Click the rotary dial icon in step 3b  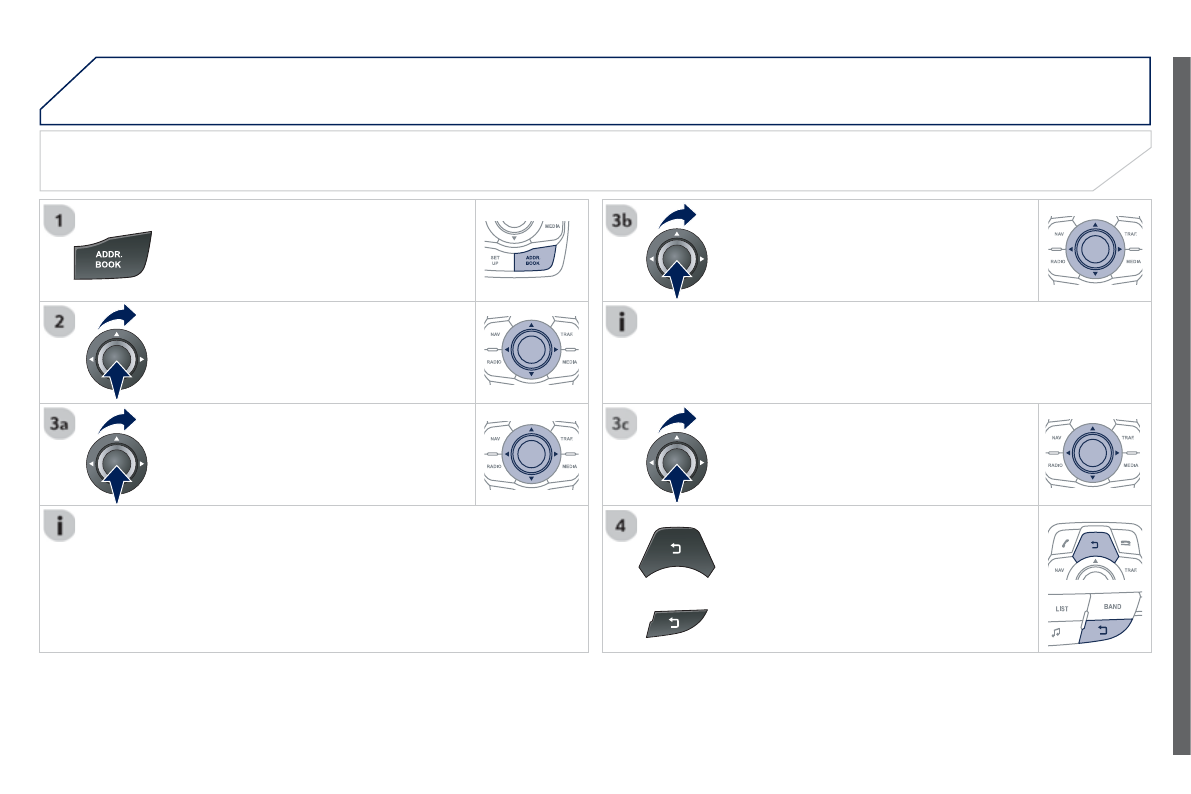point(677,256)
